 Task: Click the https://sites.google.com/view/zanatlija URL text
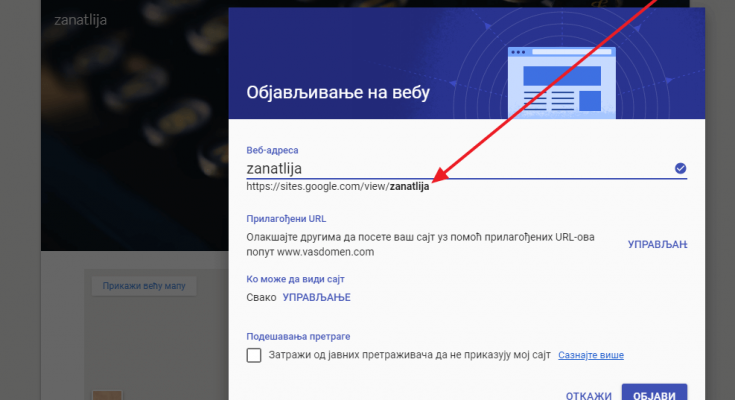pos(338,186)
